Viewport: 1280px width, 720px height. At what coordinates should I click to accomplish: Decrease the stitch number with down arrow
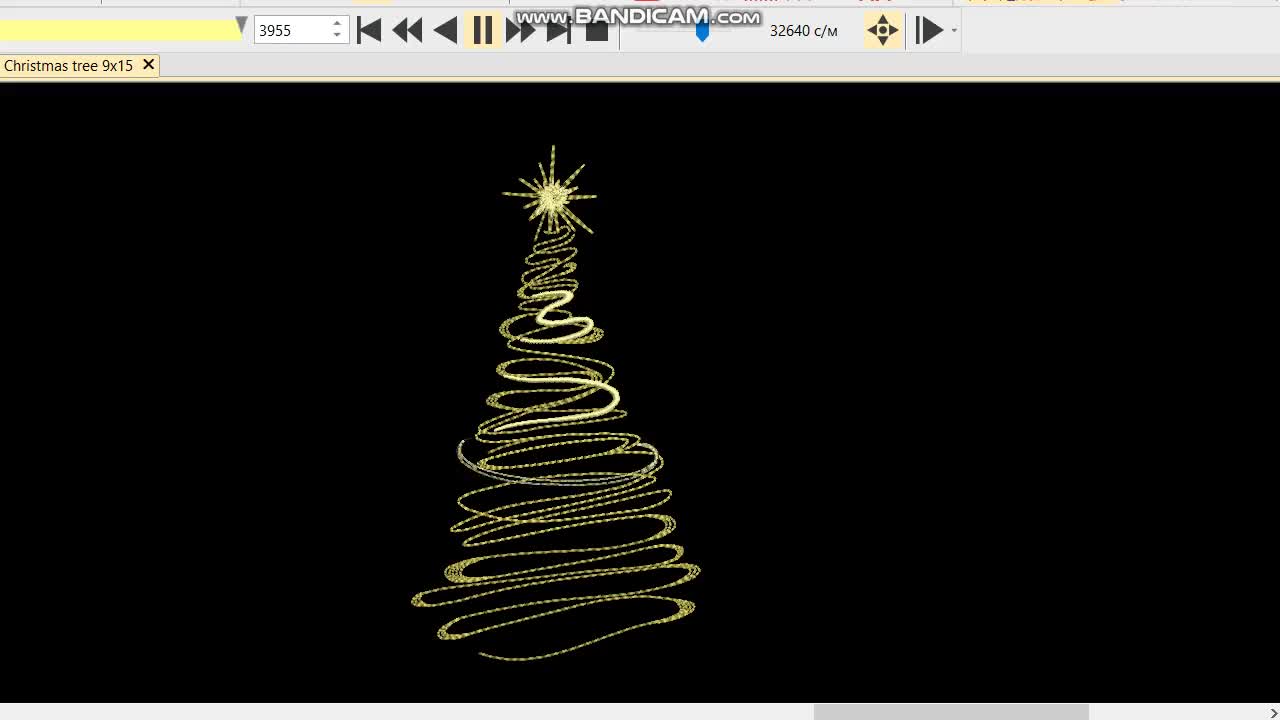(337, 36)
